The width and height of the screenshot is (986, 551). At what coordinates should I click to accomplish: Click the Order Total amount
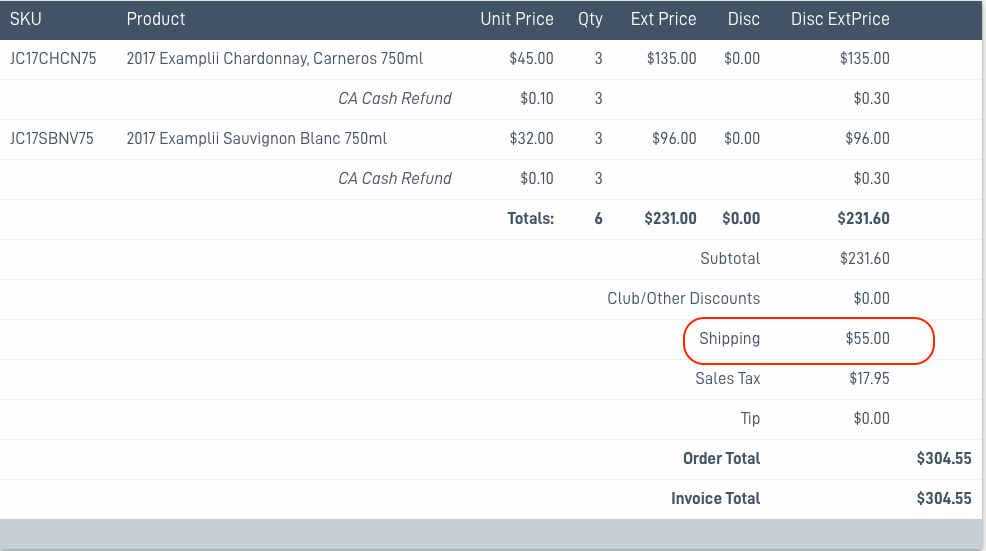(x=944, y=459)
